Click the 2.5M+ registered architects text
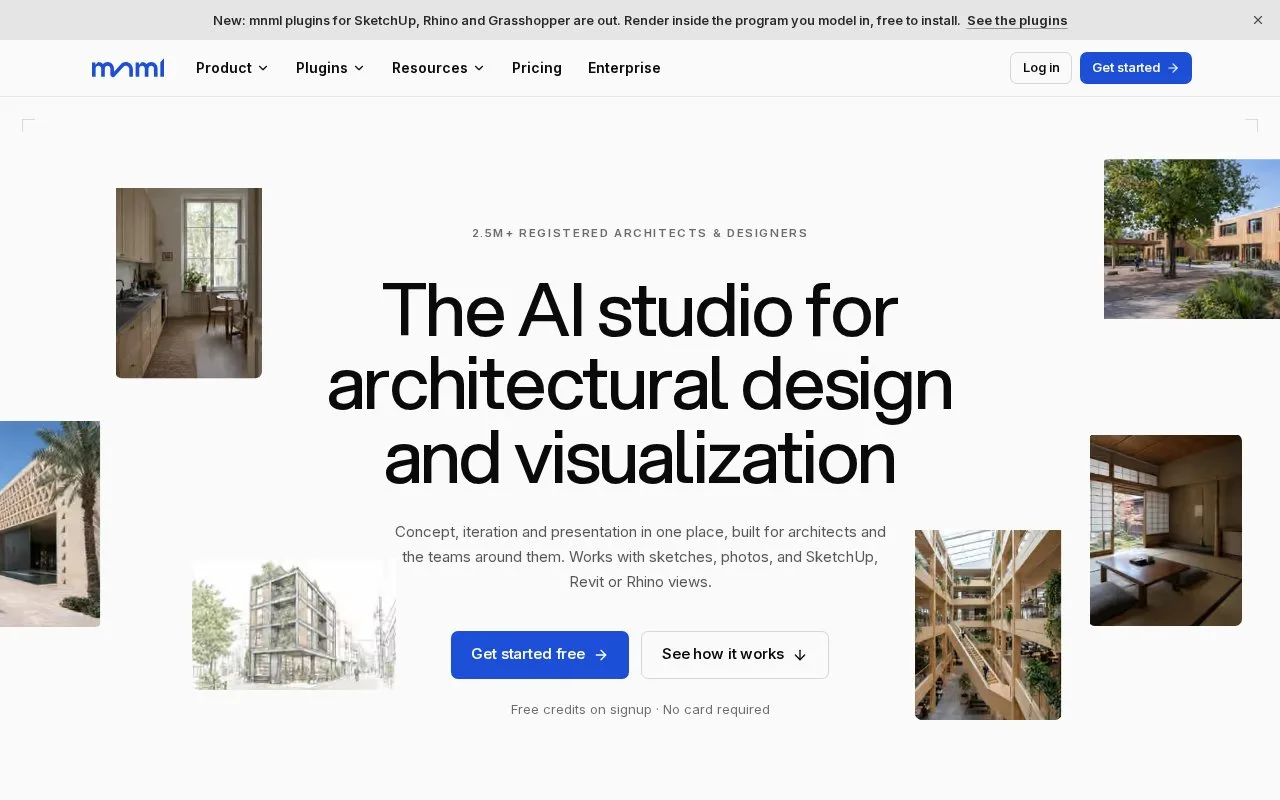 coord(640,233)
